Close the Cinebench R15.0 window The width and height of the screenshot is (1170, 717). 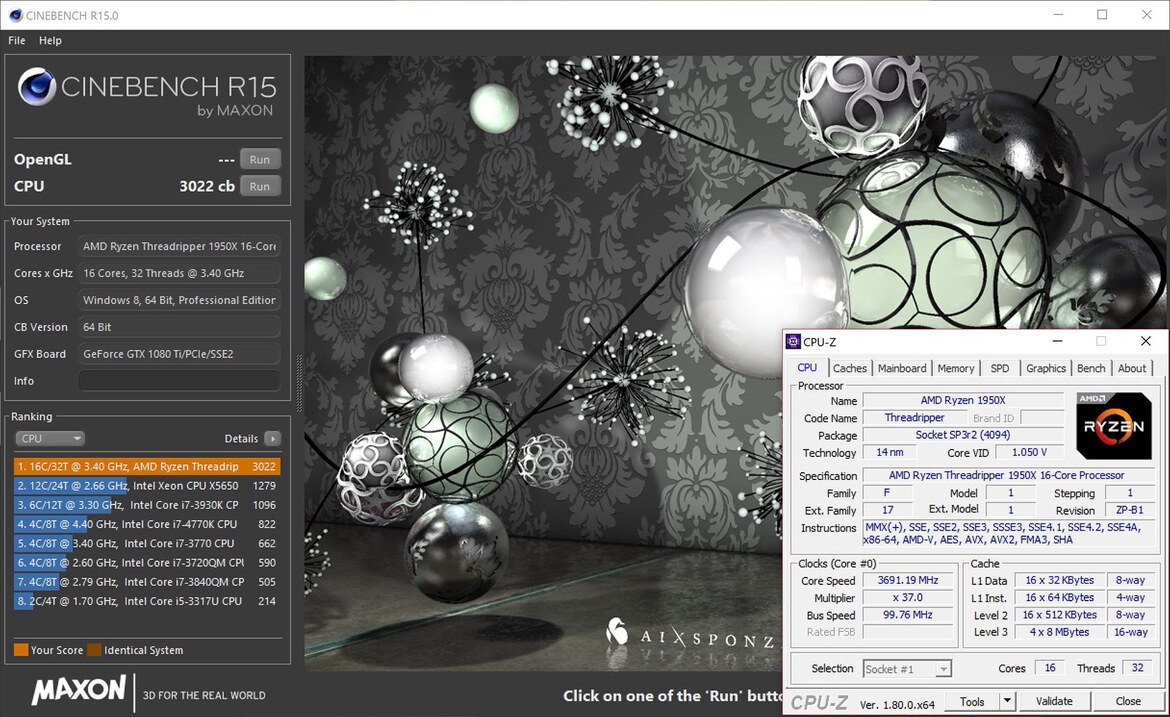click(1147, 15)
